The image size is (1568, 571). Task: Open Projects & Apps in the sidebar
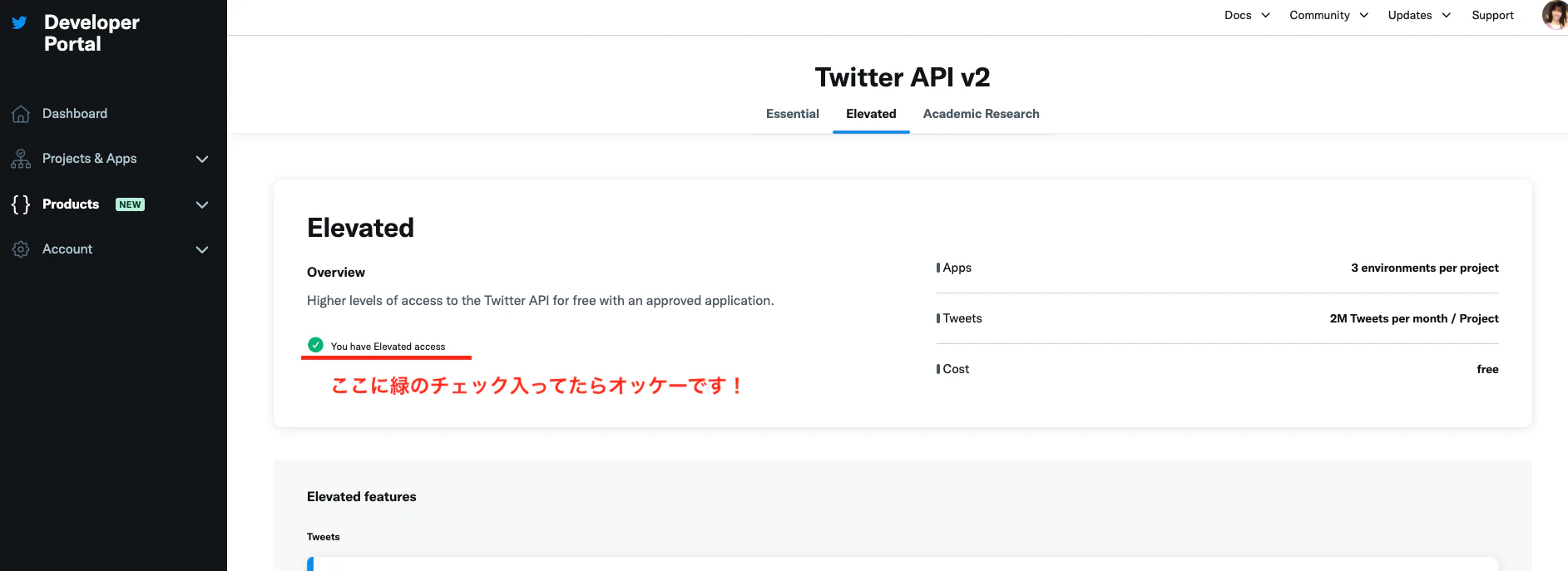(x=90, y=159)
